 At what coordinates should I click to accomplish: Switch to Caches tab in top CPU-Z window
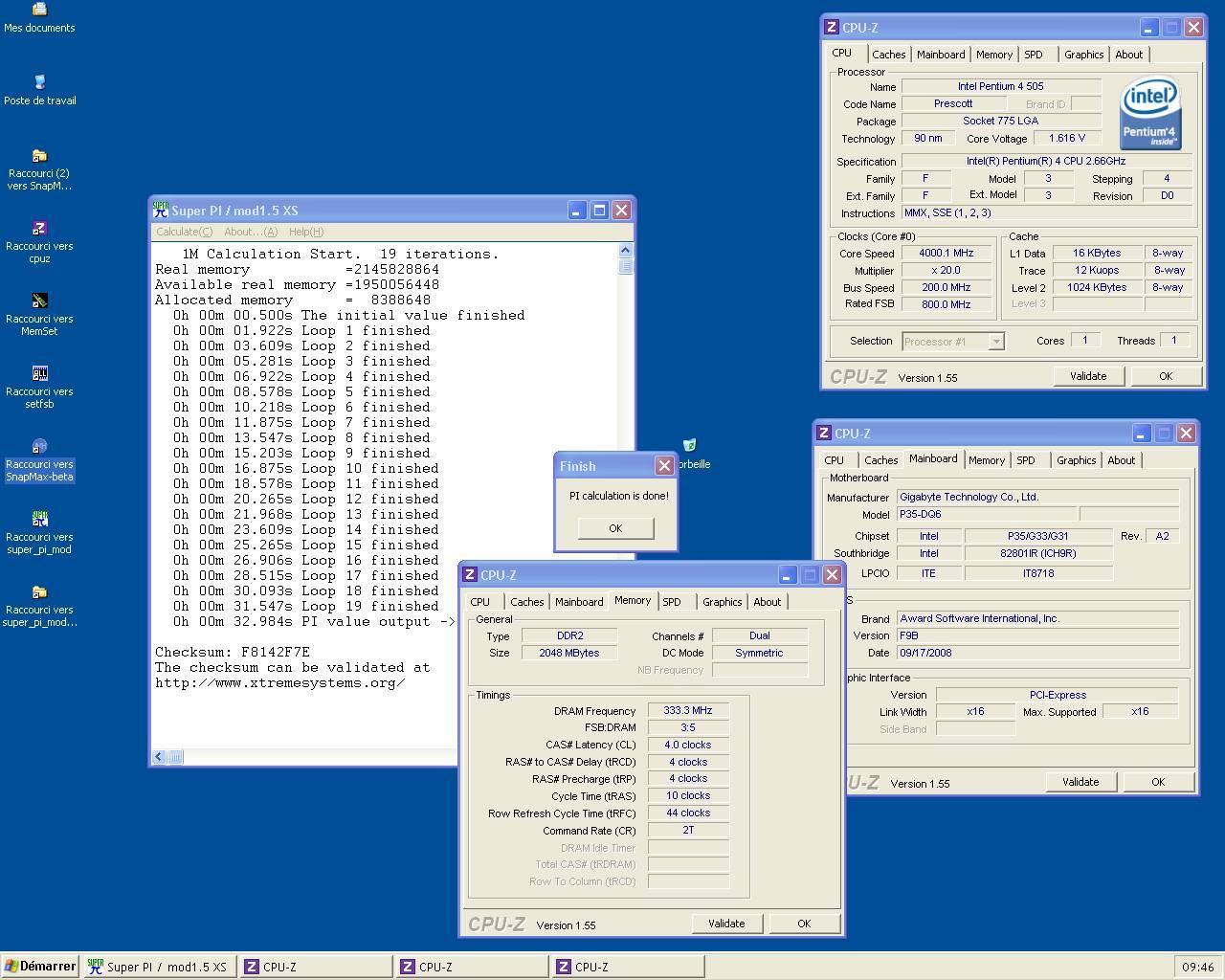888,55
